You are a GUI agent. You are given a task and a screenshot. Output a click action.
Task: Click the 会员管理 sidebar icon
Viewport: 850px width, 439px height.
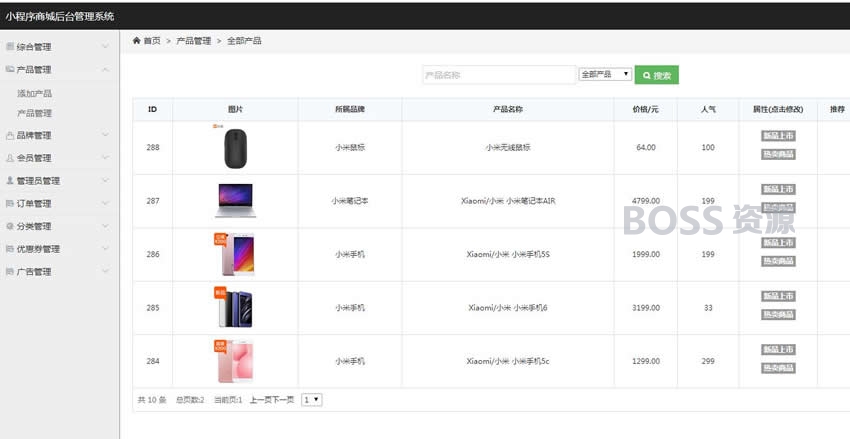(10, 158)
